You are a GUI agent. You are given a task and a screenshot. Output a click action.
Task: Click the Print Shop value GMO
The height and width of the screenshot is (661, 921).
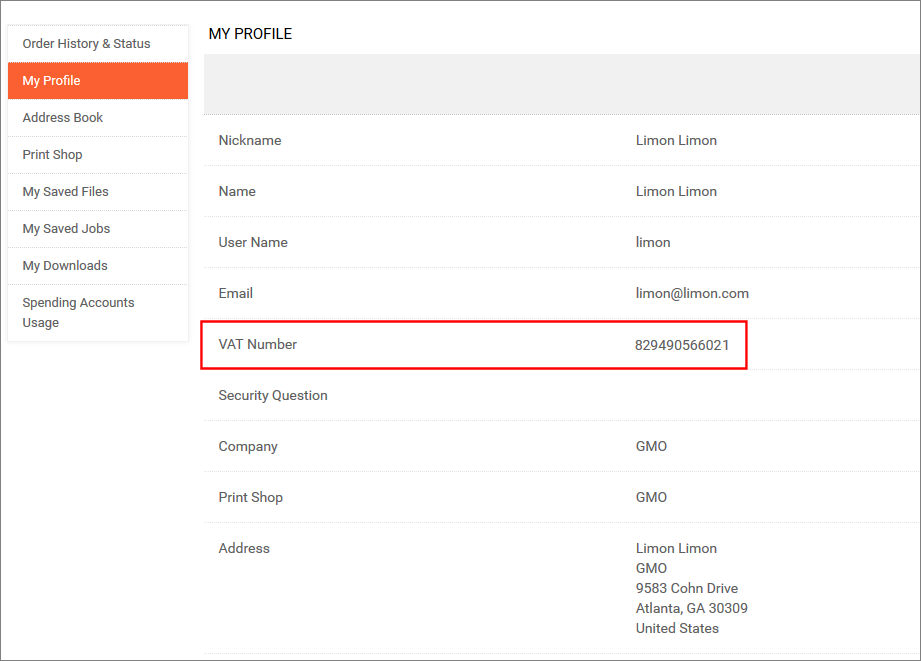651,498
